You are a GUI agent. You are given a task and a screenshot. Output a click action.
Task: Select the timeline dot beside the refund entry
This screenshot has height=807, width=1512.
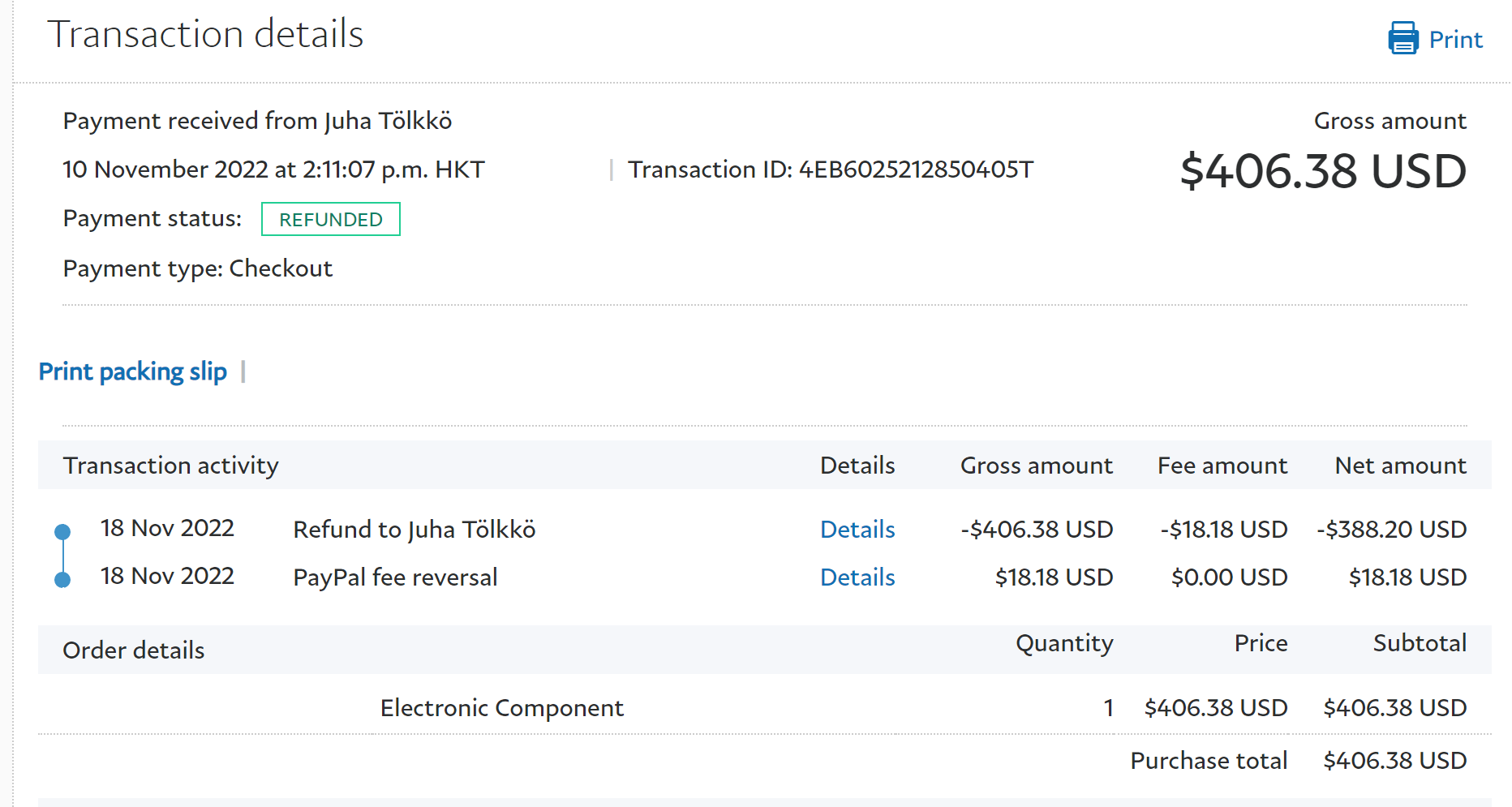pos(62,532)
